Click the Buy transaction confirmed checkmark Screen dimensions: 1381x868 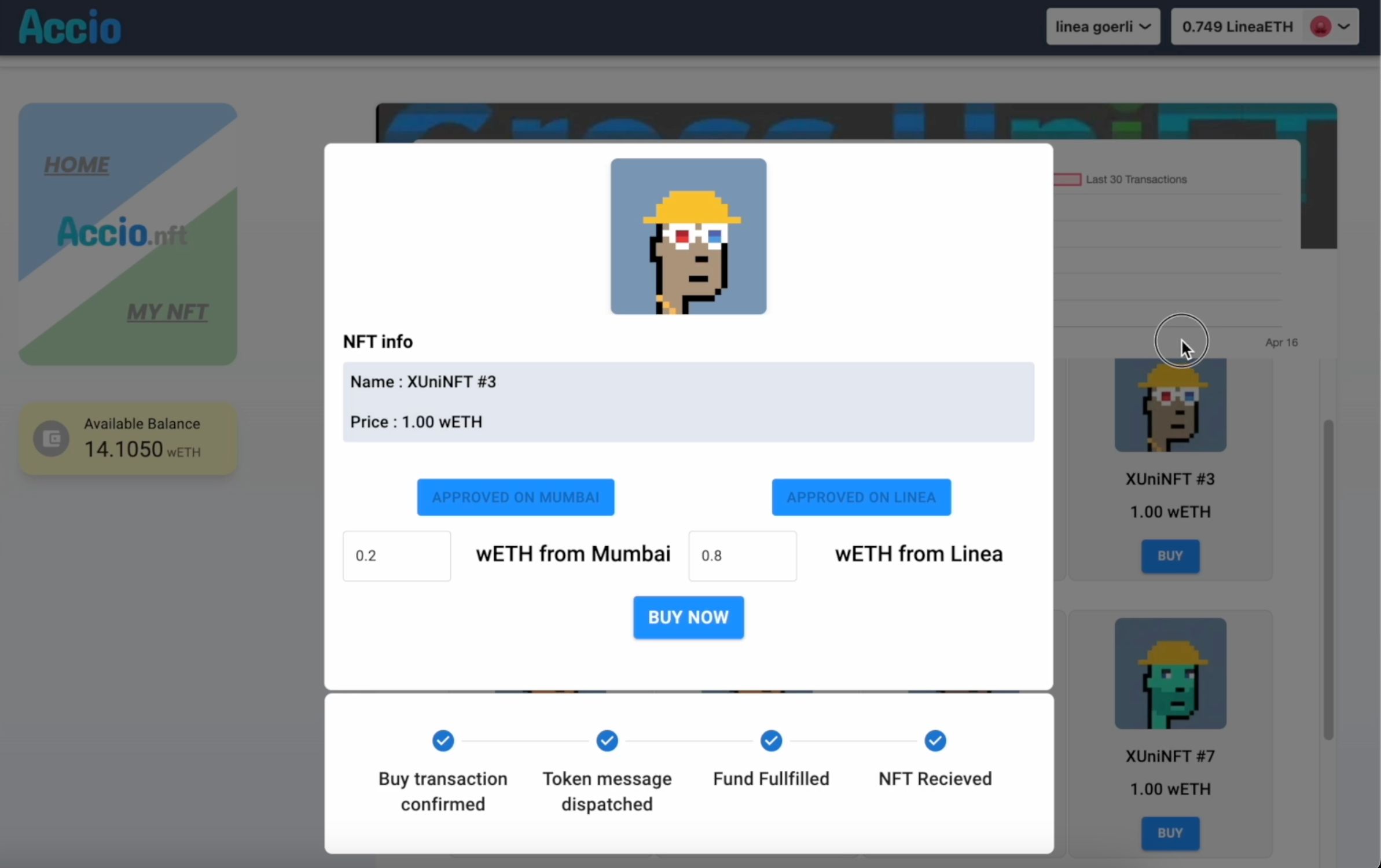point(443,741)
